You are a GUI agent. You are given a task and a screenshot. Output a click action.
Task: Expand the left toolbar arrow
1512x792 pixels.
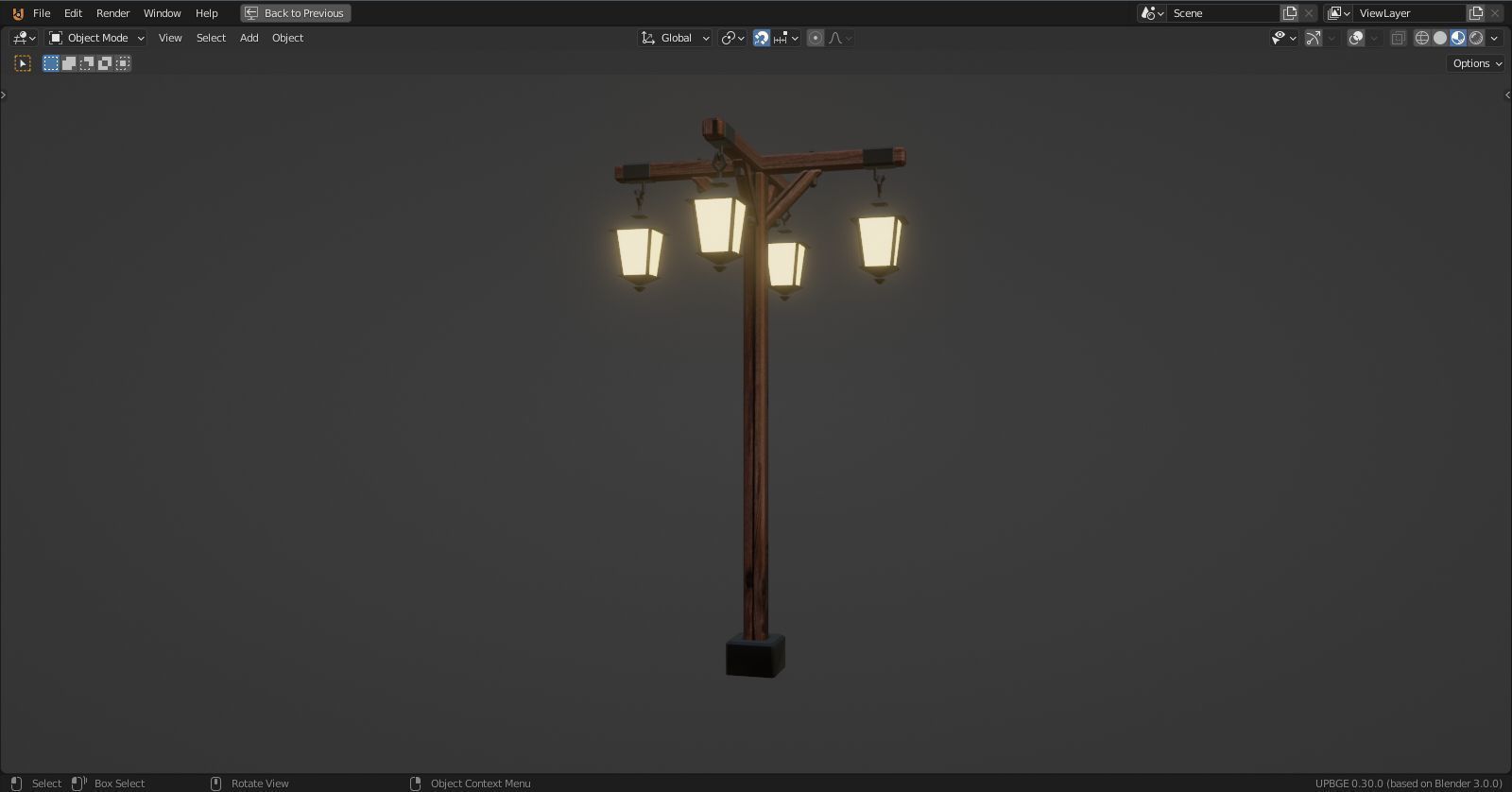click(4, 95)
